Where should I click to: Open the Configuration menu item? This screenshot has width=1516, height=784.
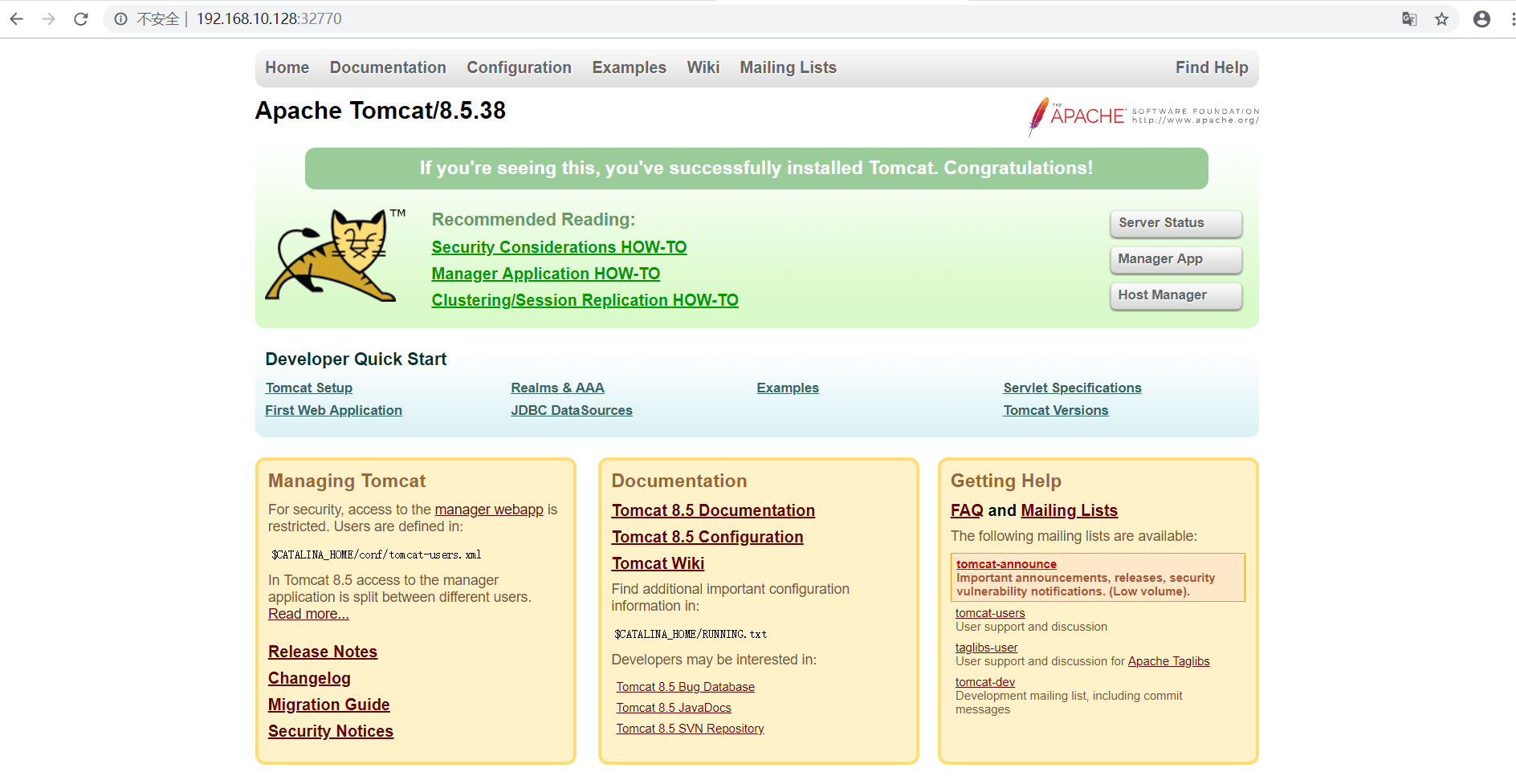click(520, 67)
